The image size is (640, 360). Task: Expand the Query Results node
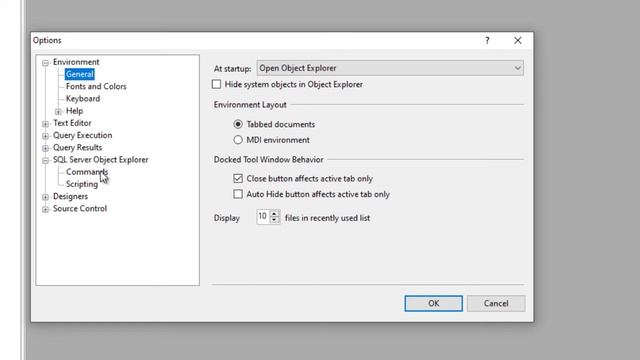45,148
